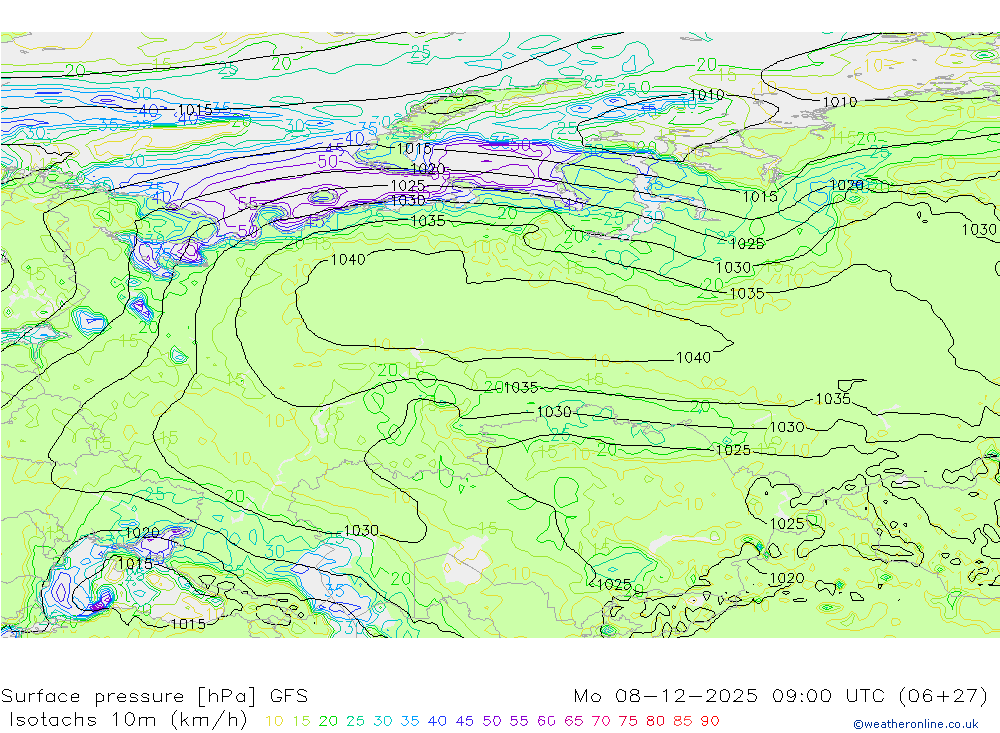1000x733 pixels.
Task: Click the 'Surface pressure [hPa] GFS' title text
Action: 154,695
